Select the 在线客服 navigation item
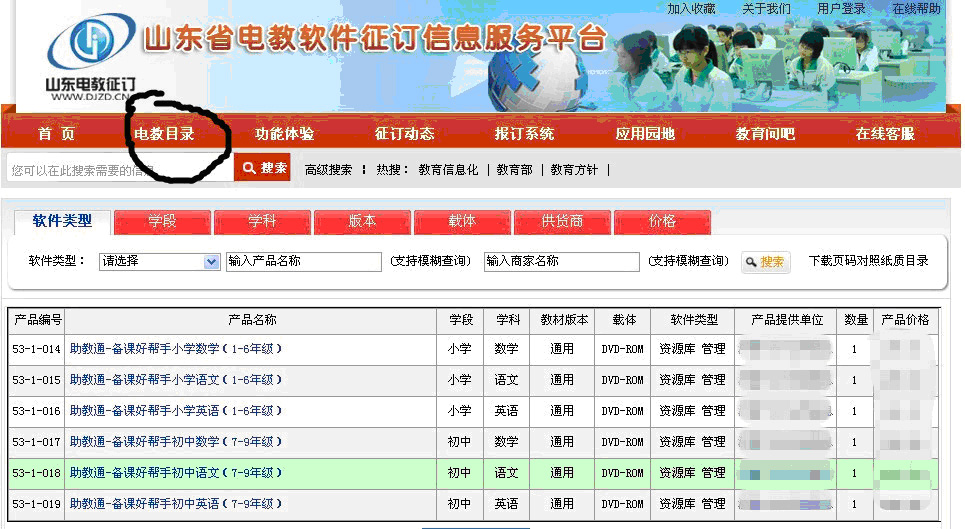The image size is (965, 529). point(884,134)
